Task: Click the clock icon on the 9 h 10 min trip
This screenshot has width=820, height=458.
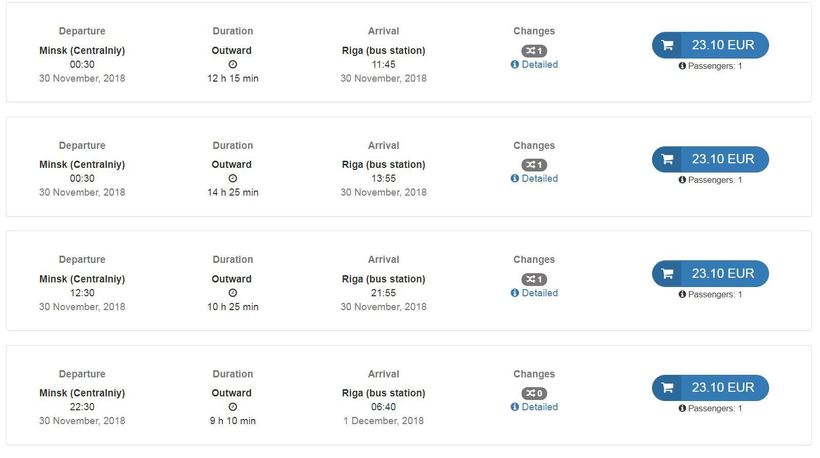Action: click(x=233, y=407)
